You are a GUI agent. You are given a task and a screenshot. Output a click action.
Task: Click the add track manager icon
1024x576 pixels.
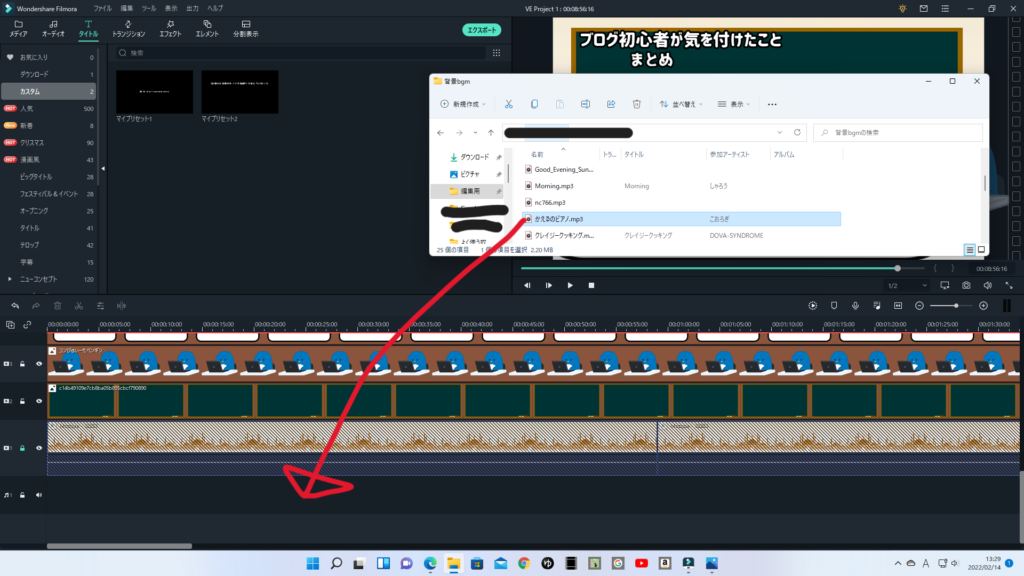coord(10,325)
